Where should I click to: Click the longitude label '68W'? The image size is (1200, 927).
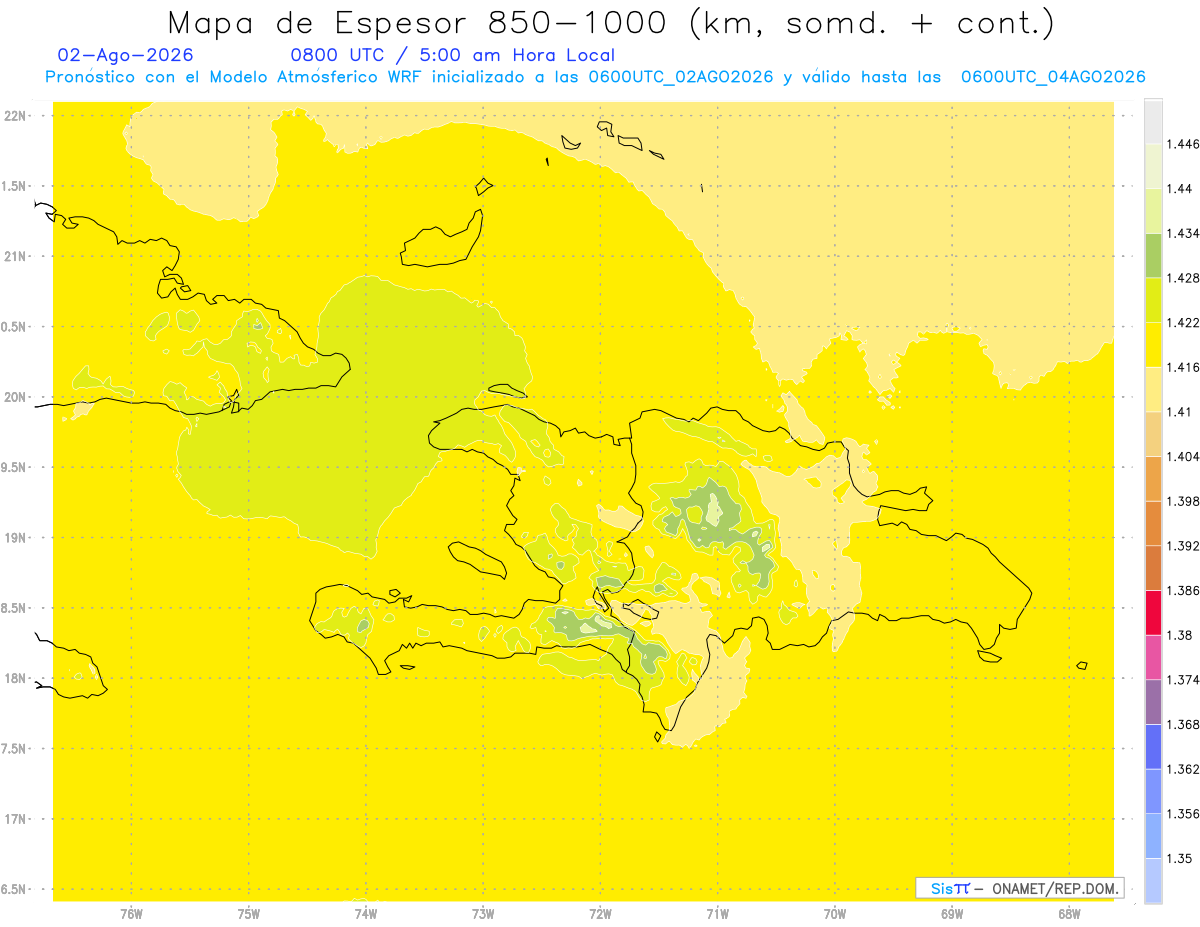tap(1068, 914)
